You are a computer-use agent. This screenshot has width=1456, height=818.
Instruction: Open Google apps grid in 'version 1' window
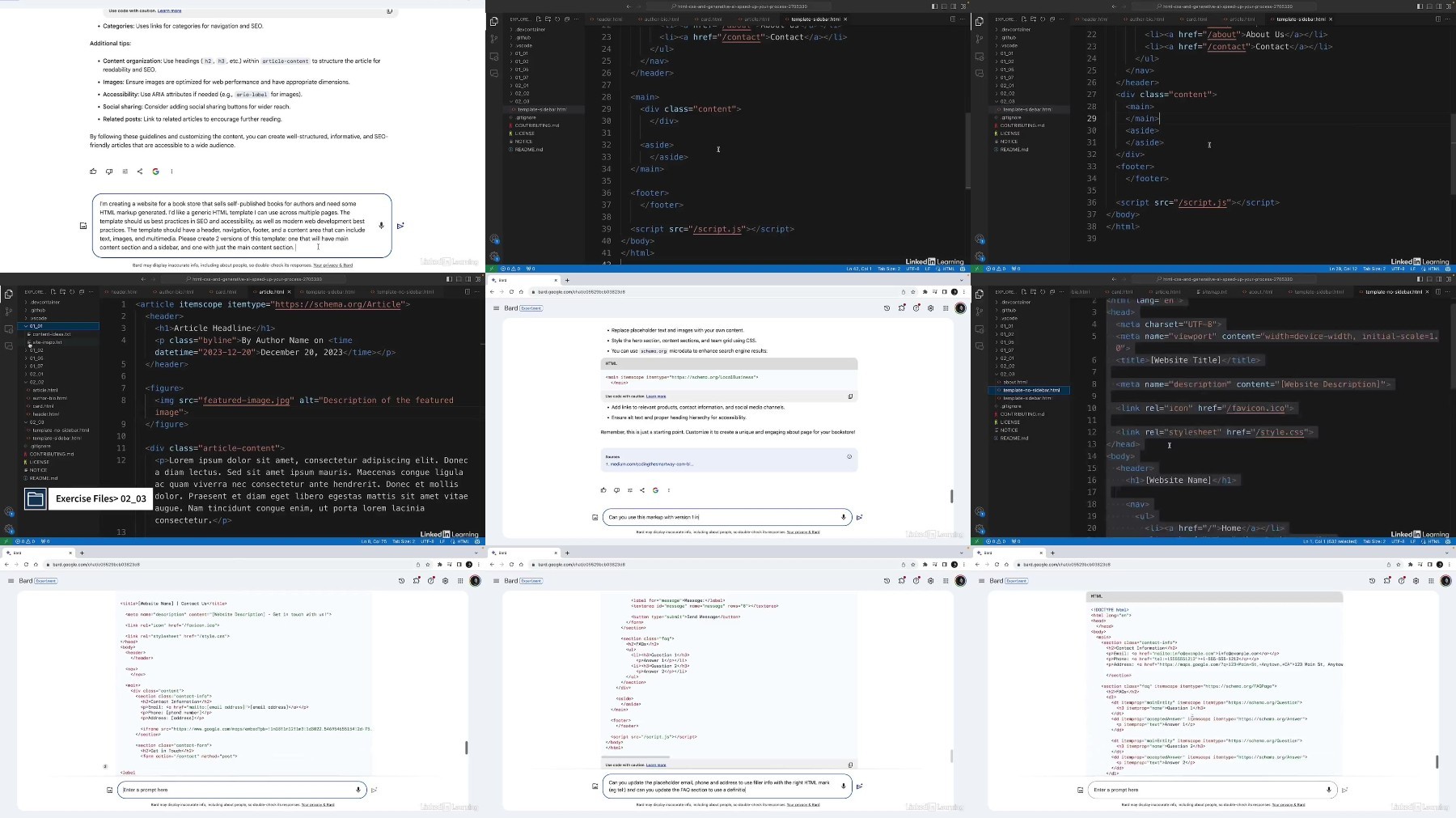click(x=945, y=308)
